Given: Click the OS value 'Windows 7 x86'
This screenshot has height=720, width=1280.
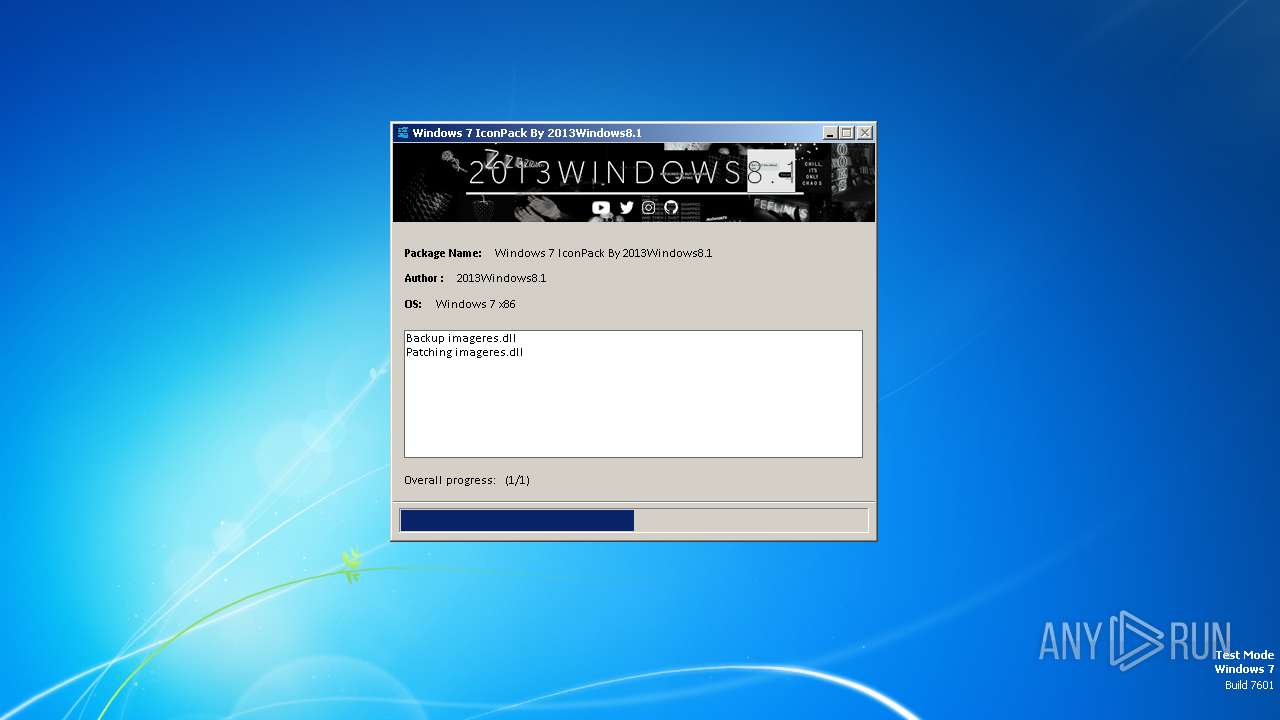Looking at the screenshot, I should [476, 304].
